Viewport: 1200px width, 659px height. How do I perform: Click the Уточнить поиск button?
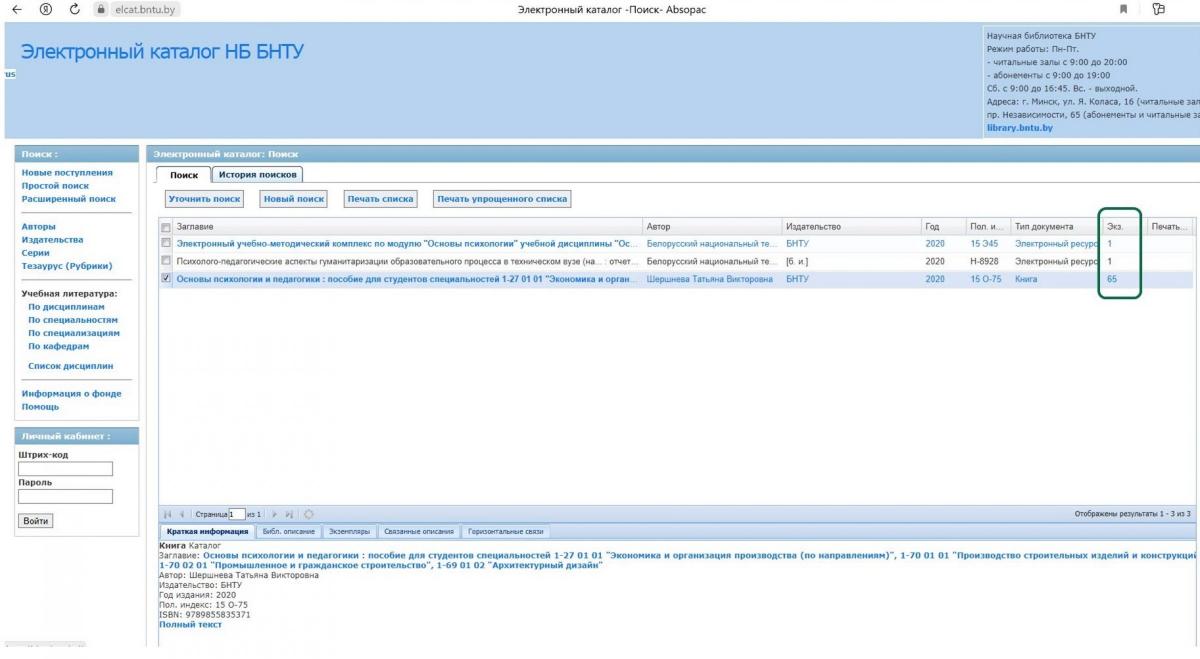[205, 199]
